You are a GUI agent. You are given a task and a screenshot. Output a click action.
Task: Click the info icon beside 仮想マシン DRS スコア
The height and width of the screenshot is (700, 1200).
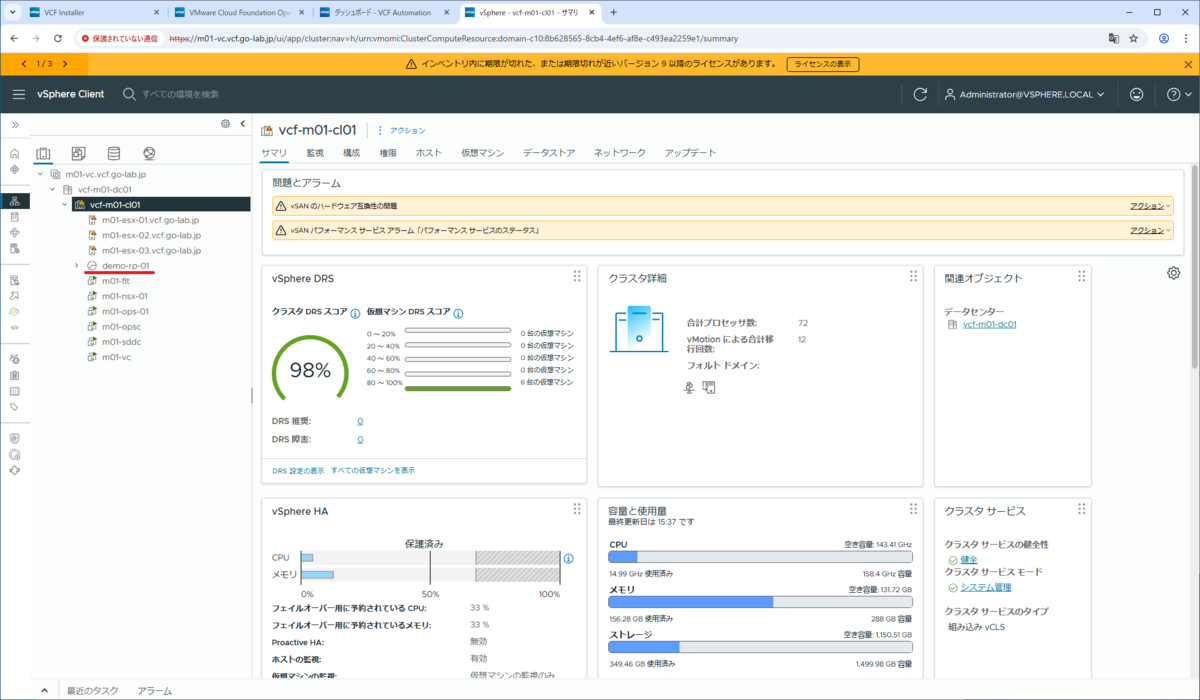(458, 313)
